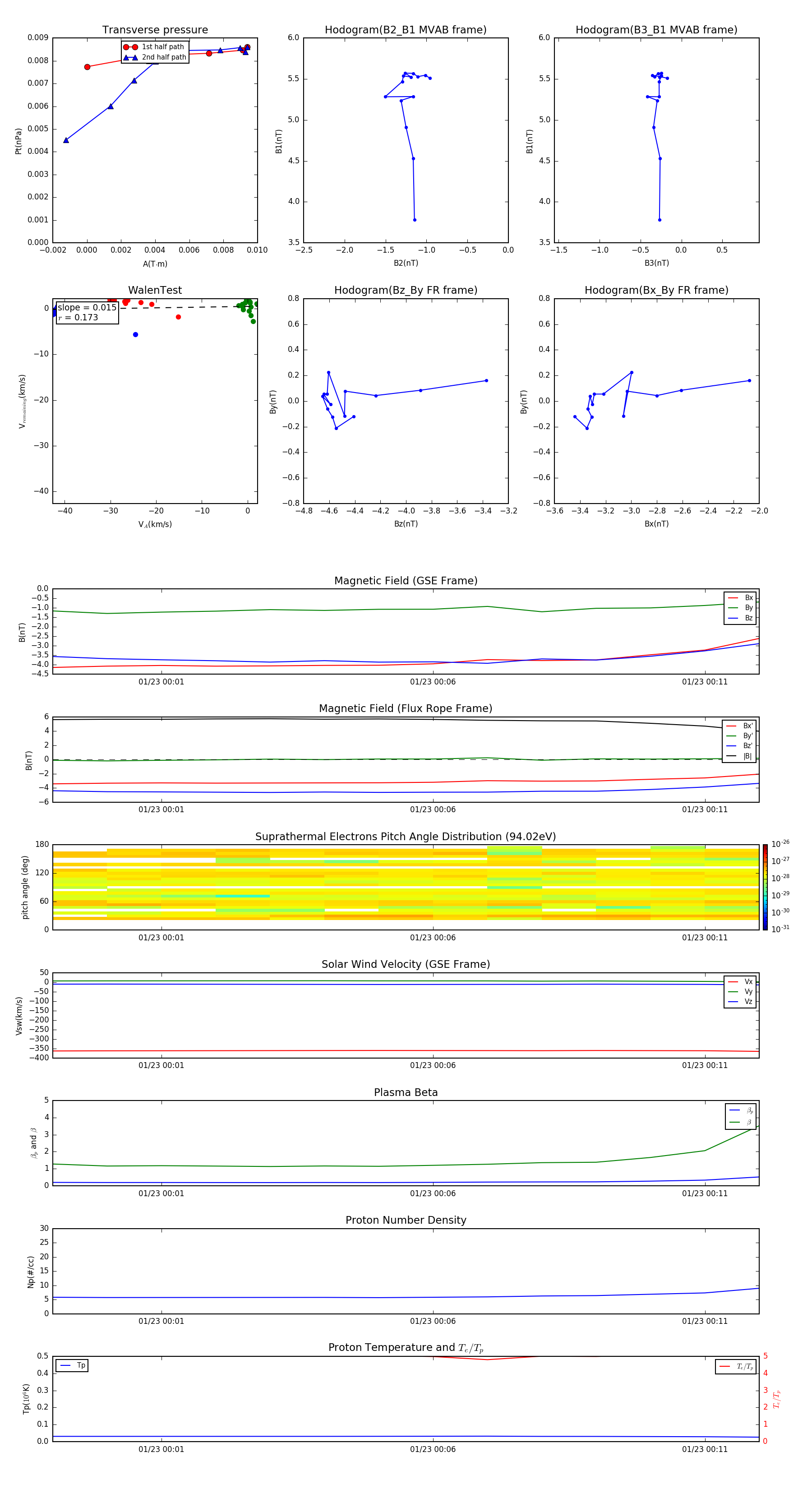Click first red circle at A=0 in Transverse pressure

point(87,67)
